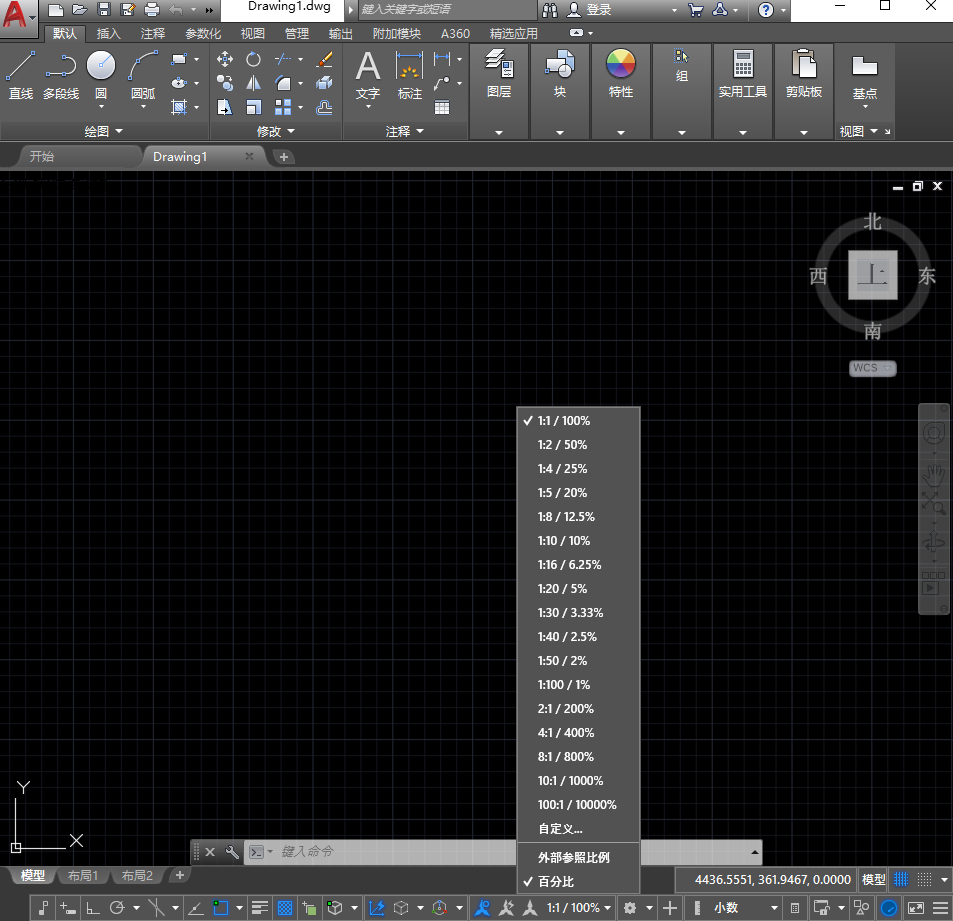Click the Rotate tool icon

(253, 59)
